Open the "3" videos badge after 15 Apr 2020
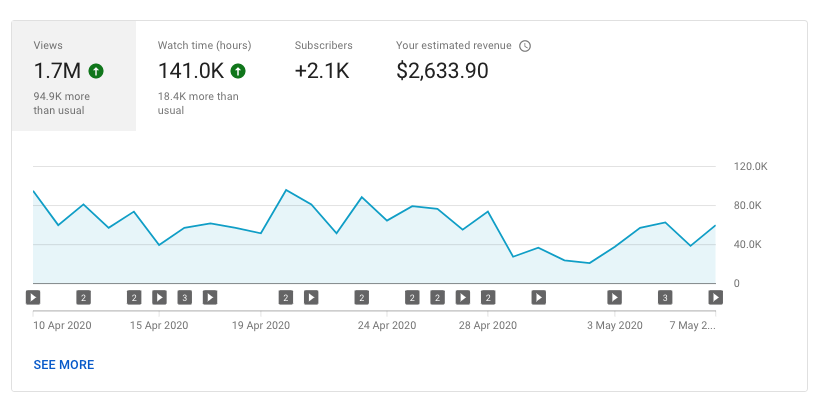This screenshot has height=402, width=817. (184, 297)
